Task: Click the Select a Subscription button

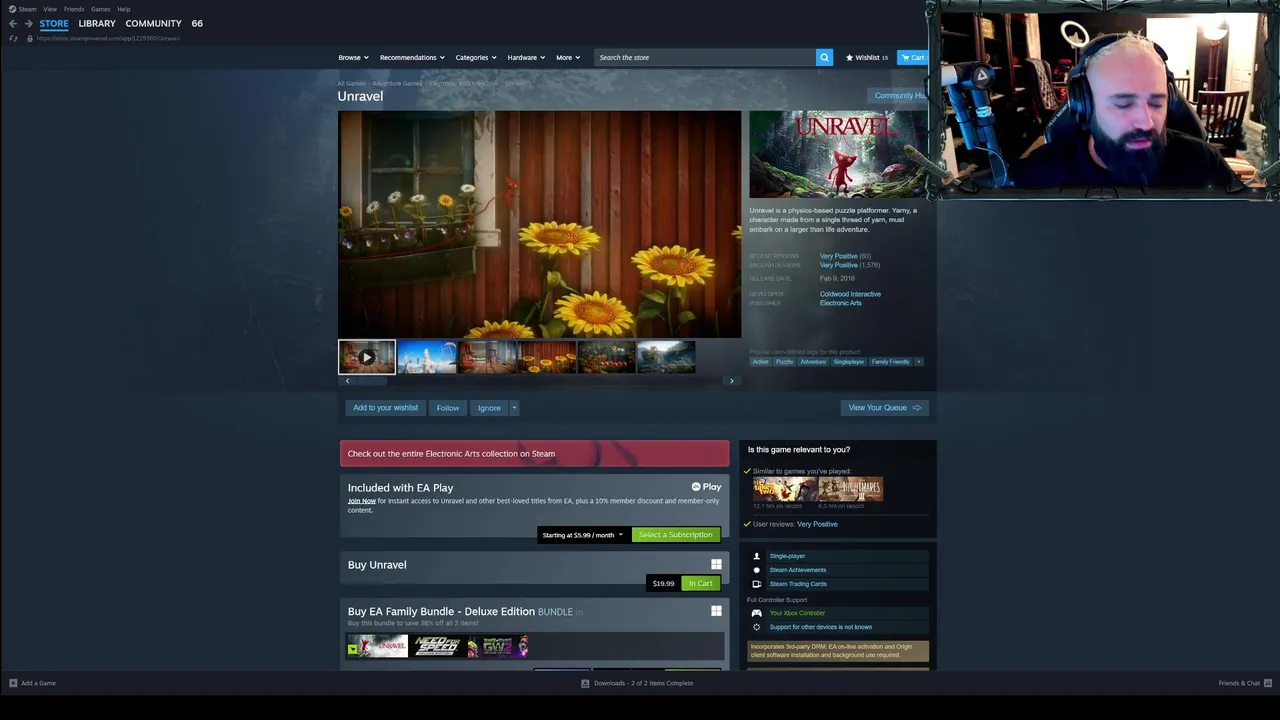Action: tap(676, 535)
